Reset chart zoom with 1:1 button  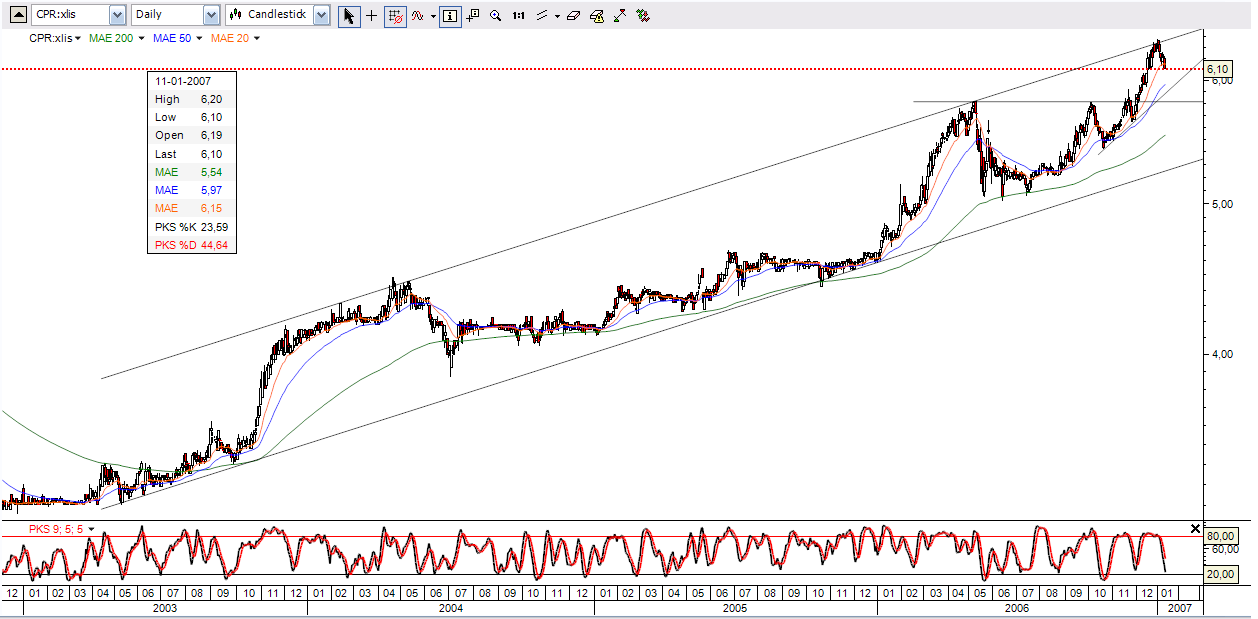coord(518,16)
